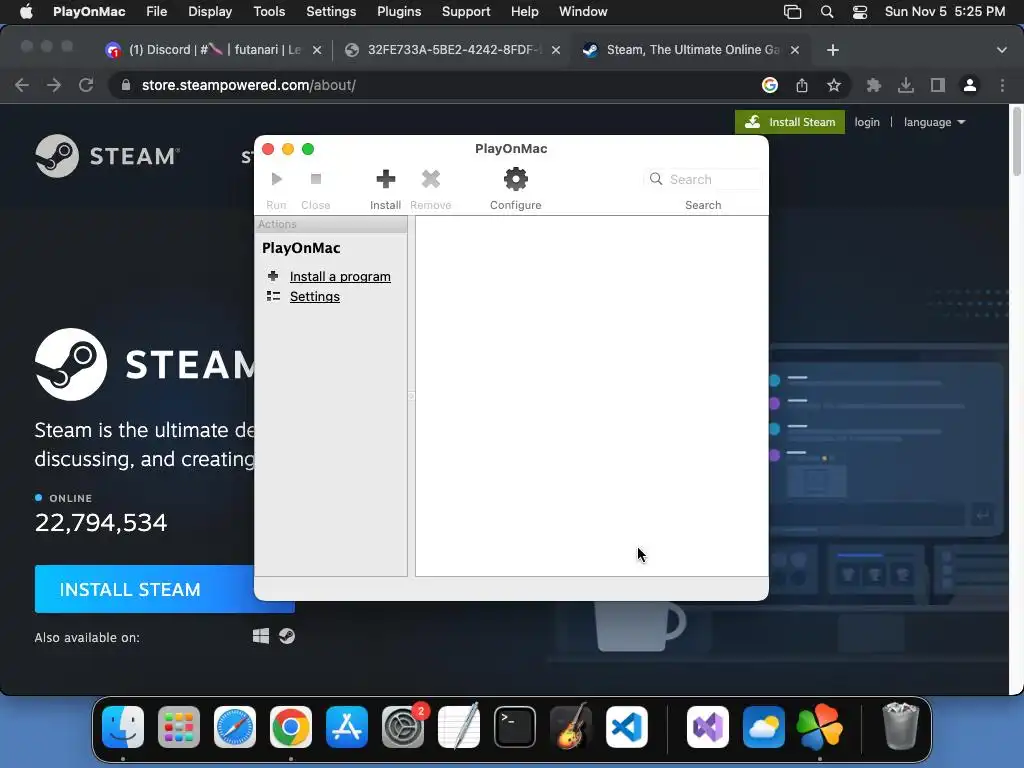The image size is (1024, 768).
Task: Open the Settings menu in menu bar
Action: [x=331, y=12]
